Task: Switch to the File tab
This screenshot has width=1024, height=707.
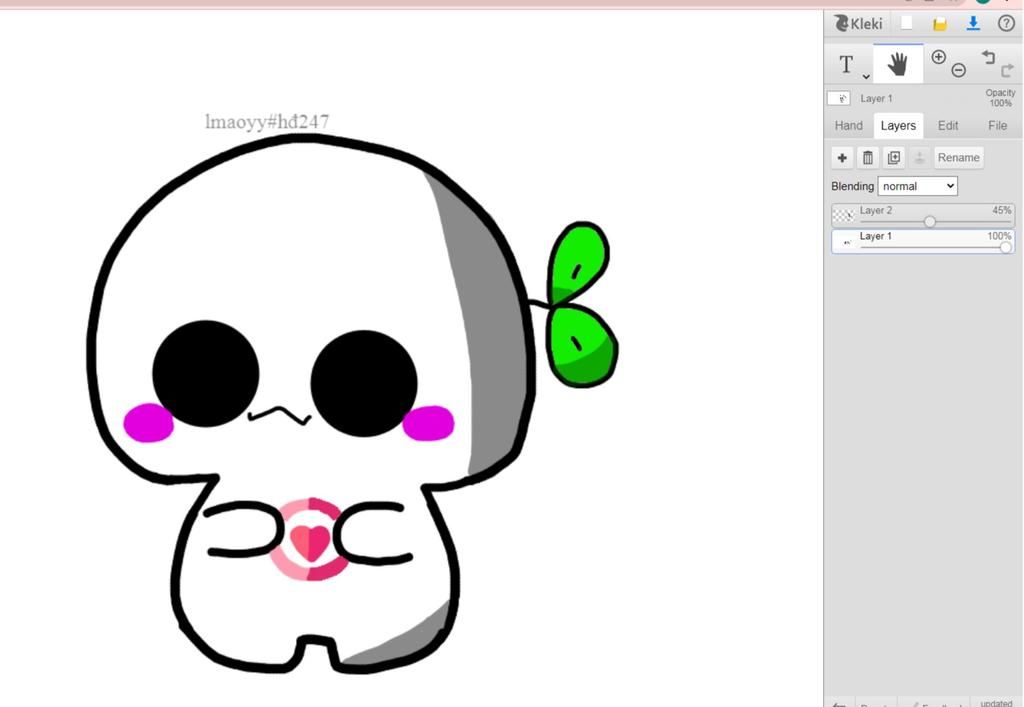Action: pyautogui.click(x=997, y=125)
